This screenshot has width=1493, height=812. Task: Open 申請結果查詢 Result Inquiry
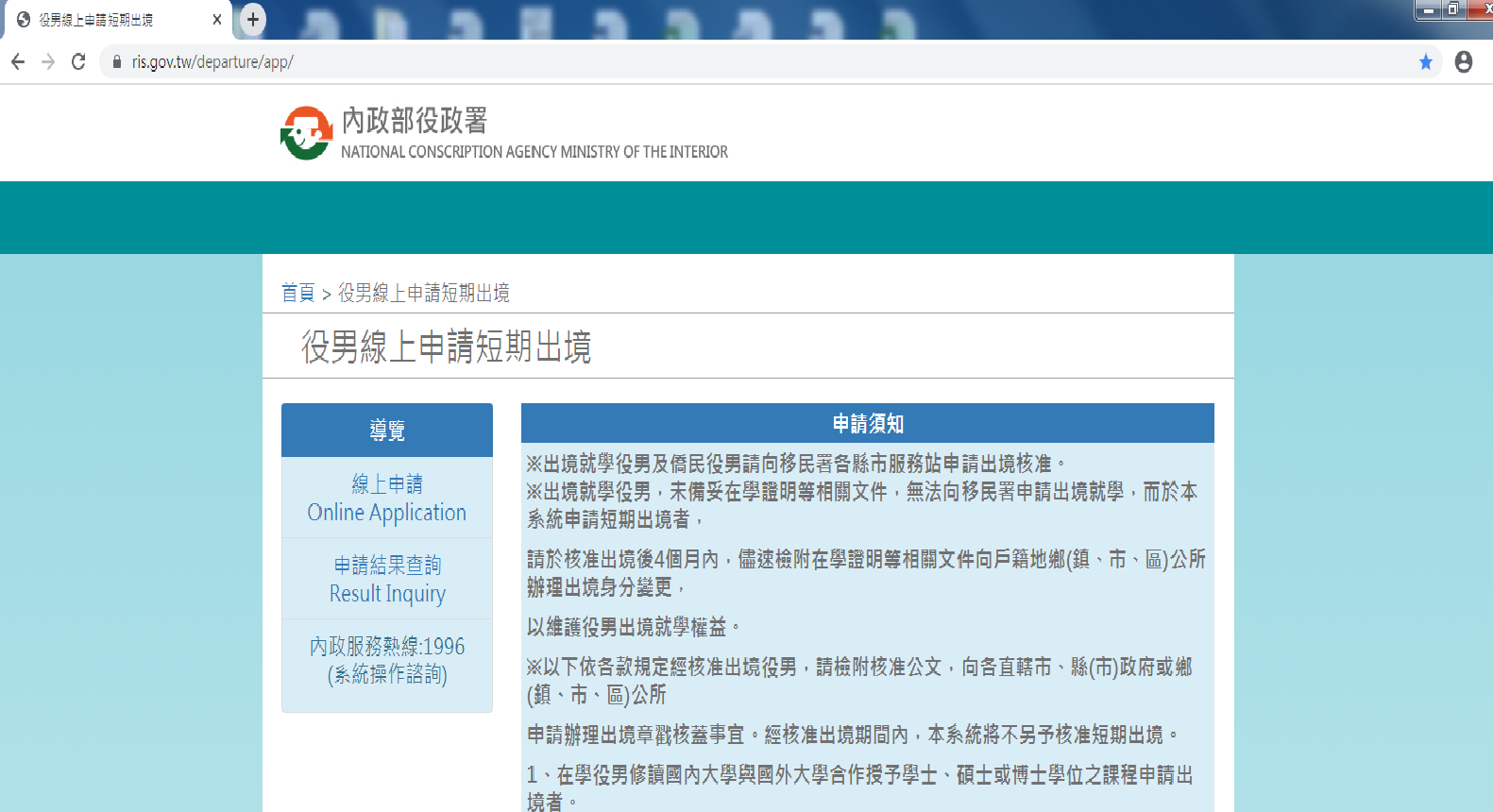tap(387, 579)
